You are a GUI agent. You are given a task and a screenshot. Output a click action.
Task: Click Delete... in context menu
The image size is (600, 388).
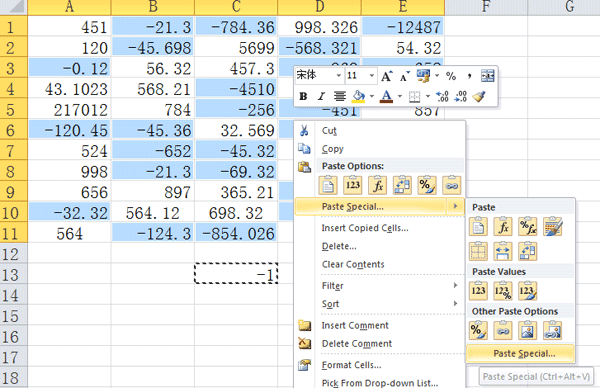point(339,246)
